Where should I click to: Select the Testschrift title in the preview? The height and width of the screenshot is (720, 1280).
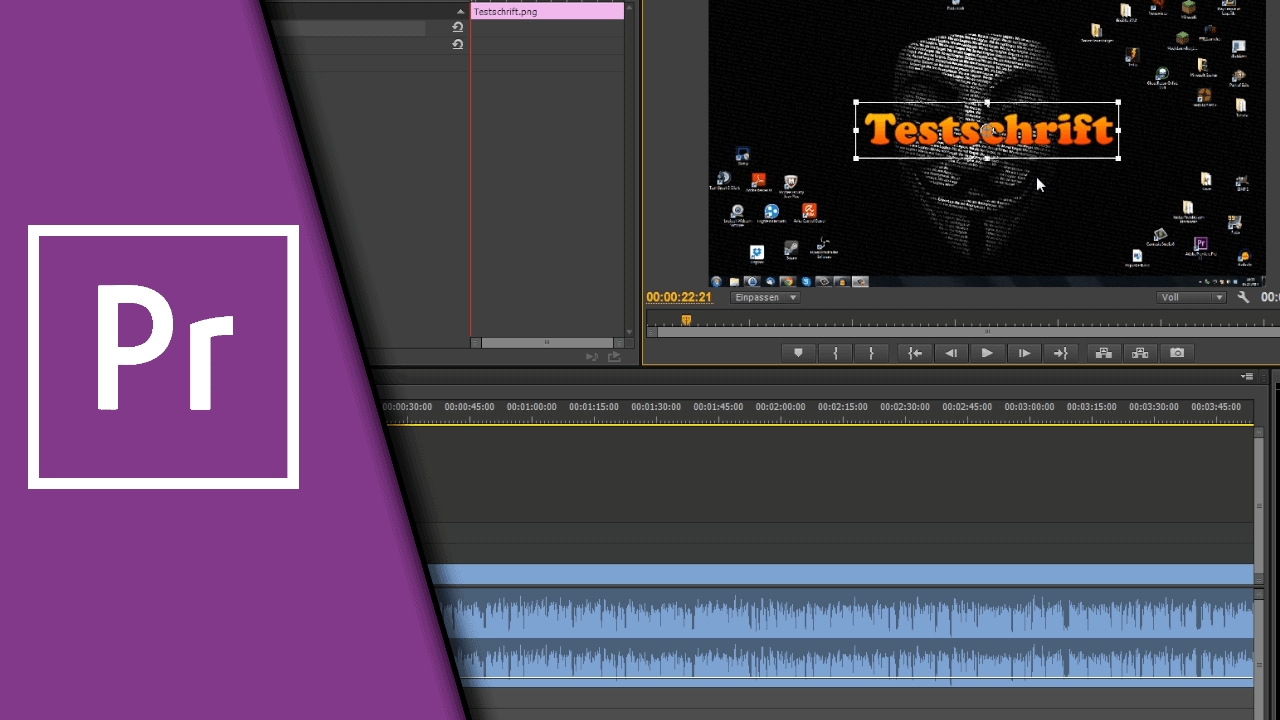(x=987, y=130)
